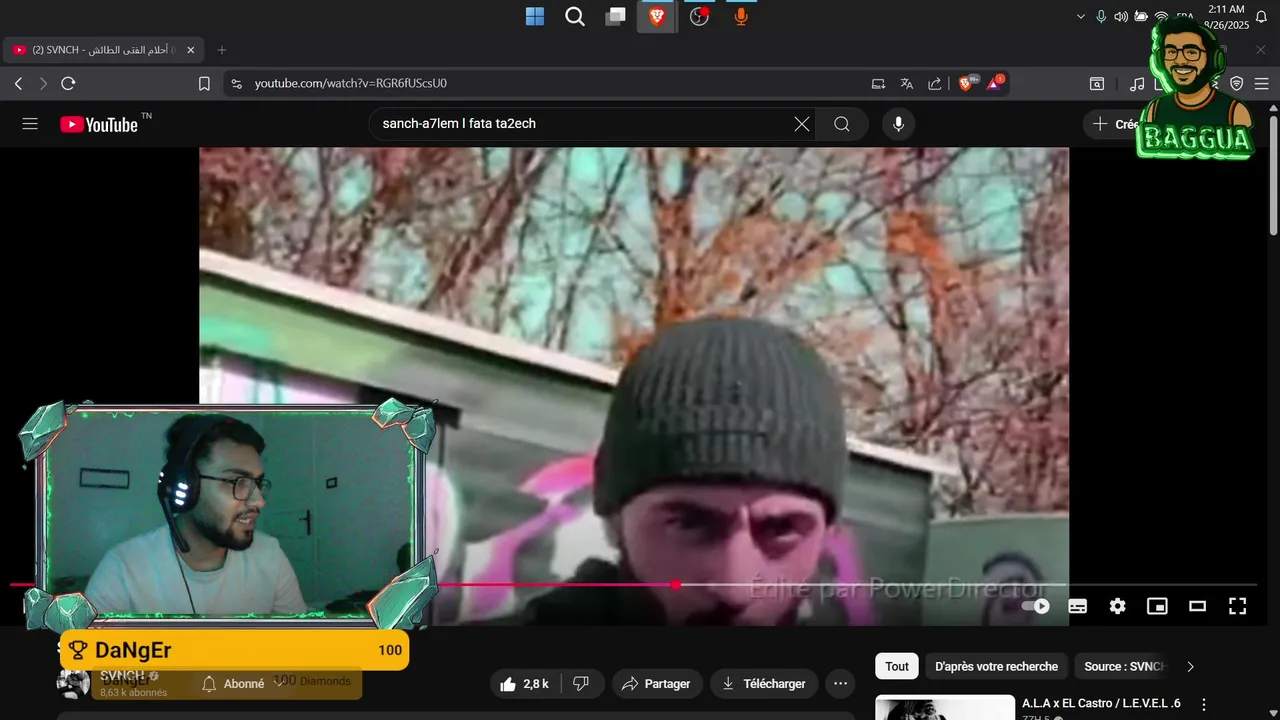The height and width of the screenshot is (720, 1280).
Task: Open the Abonné subscription dropdown
Action: point(244,684)
